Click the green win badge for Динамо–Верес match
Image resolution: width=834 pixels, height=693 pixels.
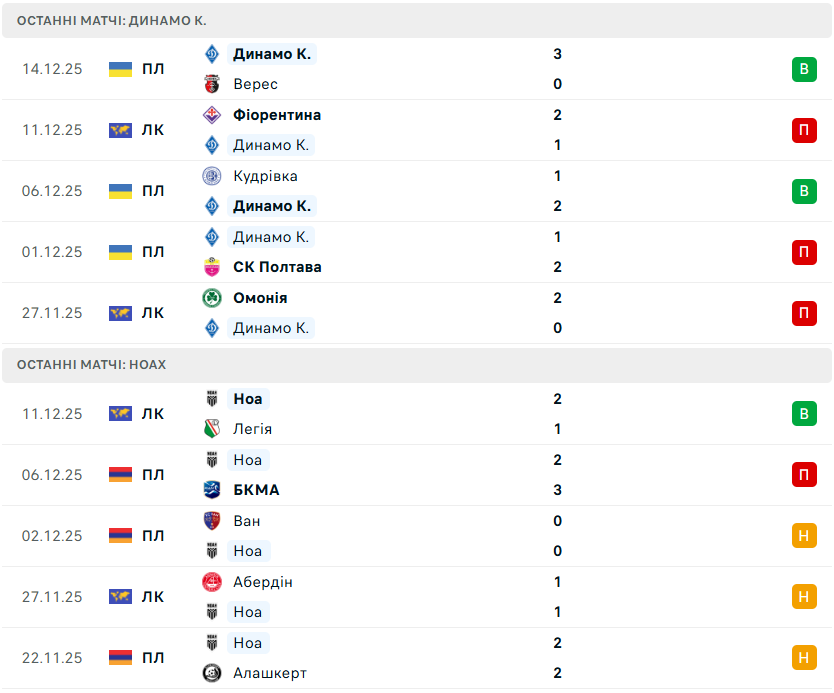(804, 69)
